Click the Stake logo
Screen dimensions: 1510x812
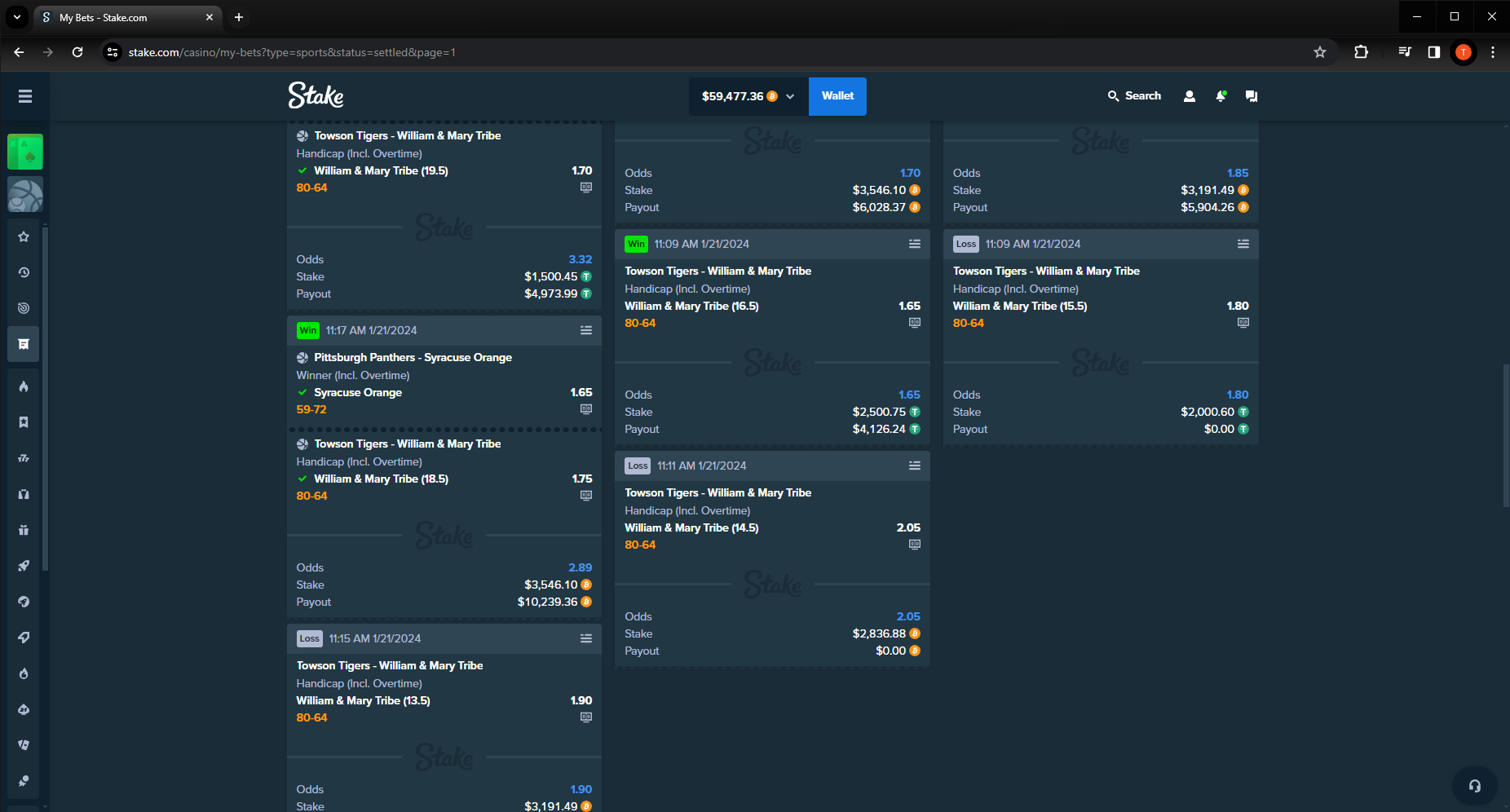[316, 95]
